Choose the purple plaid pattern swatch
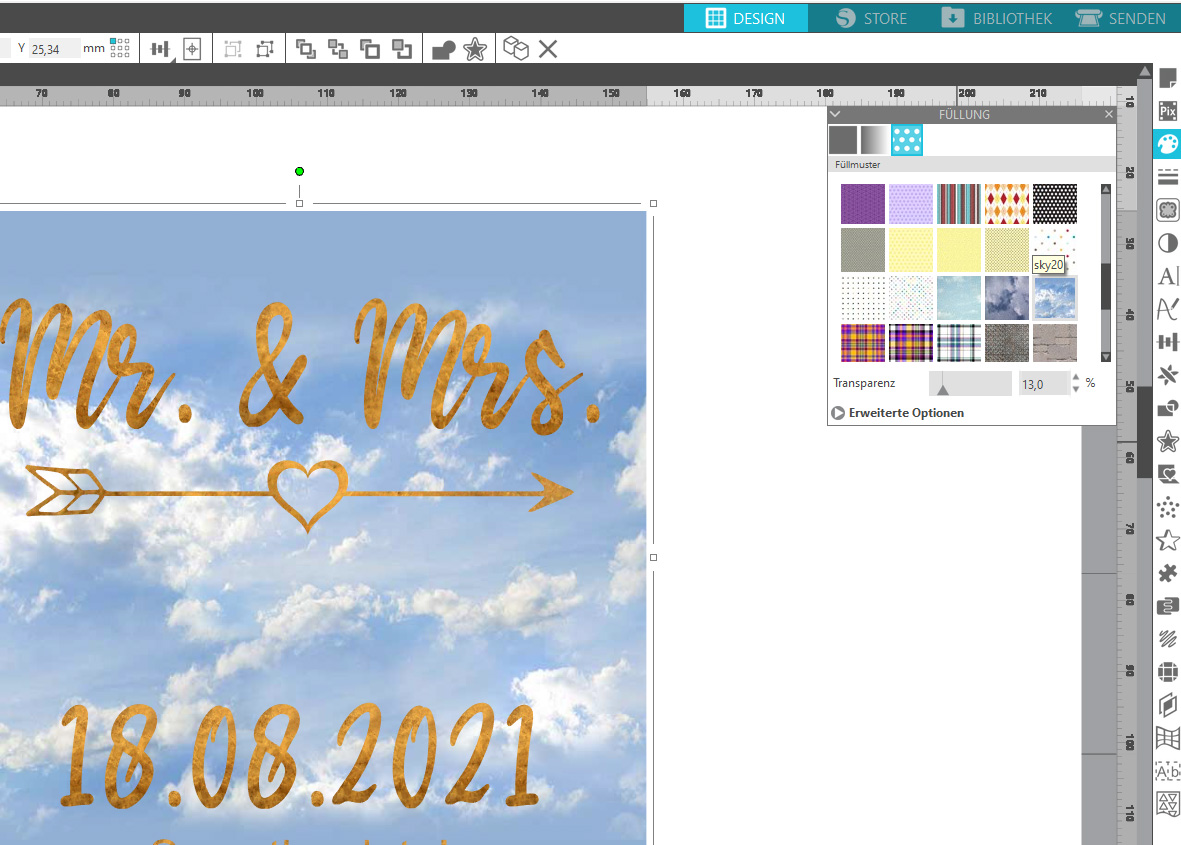 [911, 343]
